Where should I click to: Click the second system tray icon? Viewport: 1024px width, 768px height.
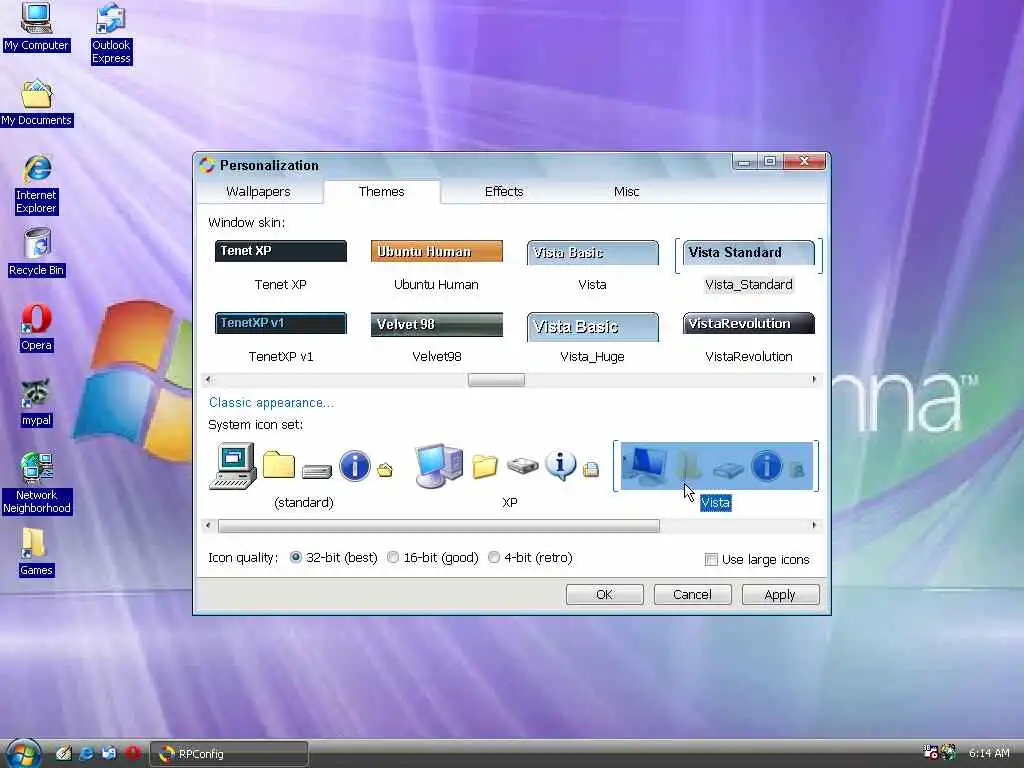click(948, 752)
